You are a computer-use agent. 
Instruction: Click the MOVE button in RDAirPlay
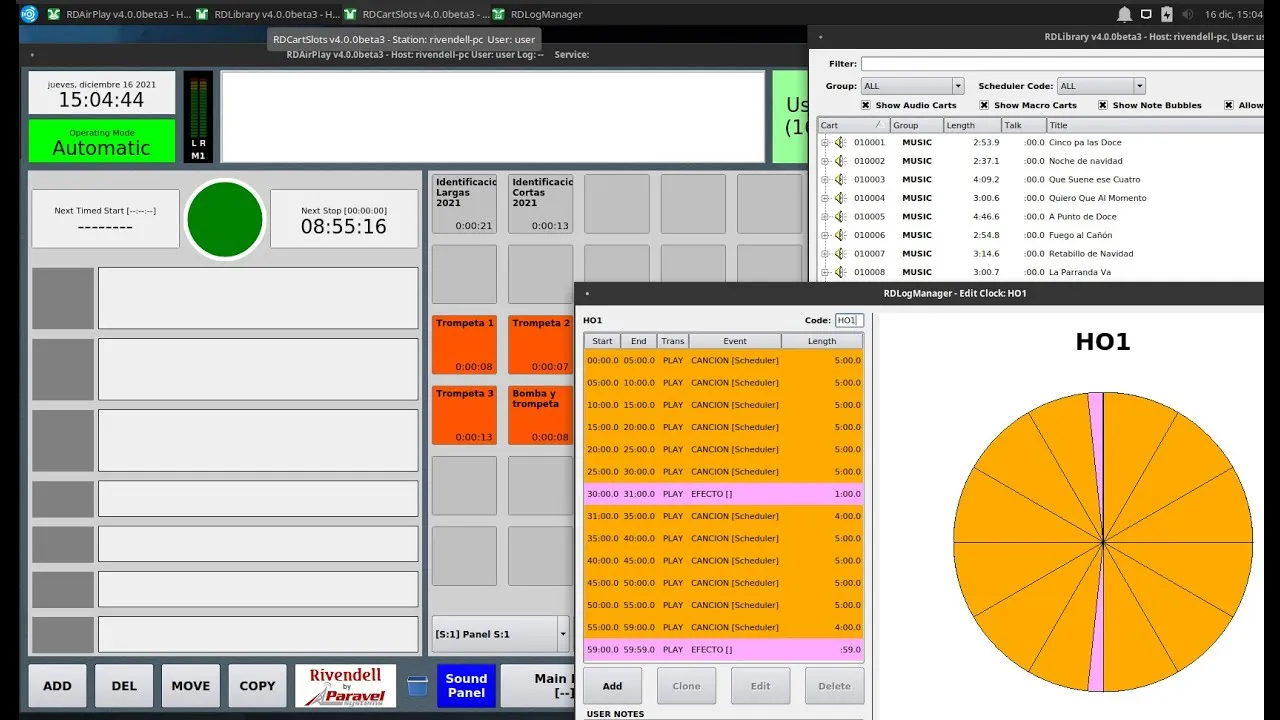pyautogui.click(x=190, y=686)
